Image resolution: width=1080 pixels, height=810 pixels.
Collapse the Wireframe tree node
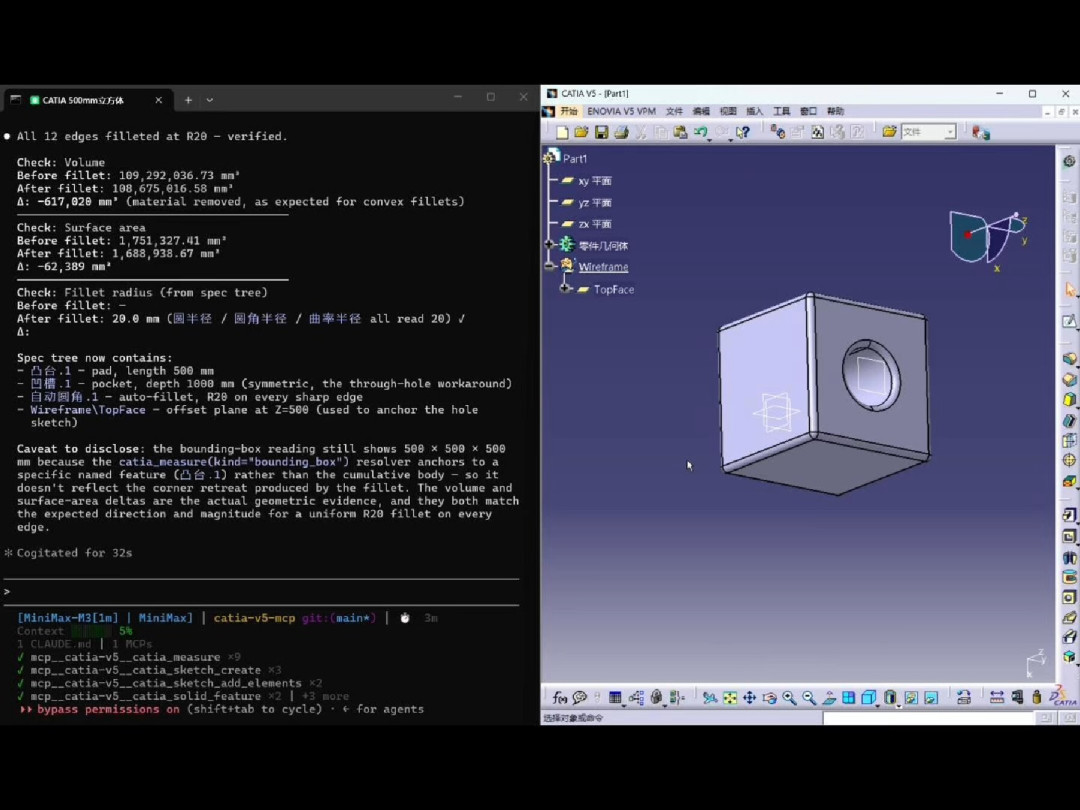(x=550, y=266)
